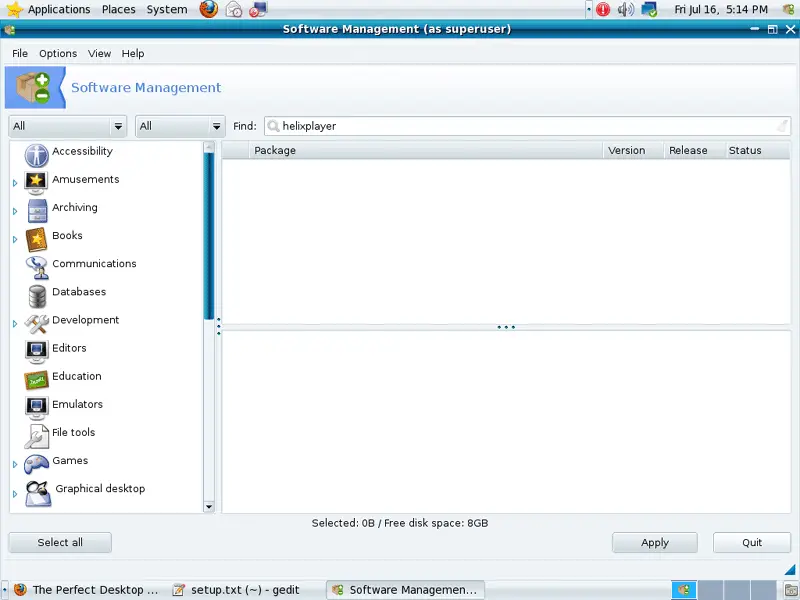800x600 pixels.
Task: Switch to the first workspace in the pager
Action: (684, 590)
